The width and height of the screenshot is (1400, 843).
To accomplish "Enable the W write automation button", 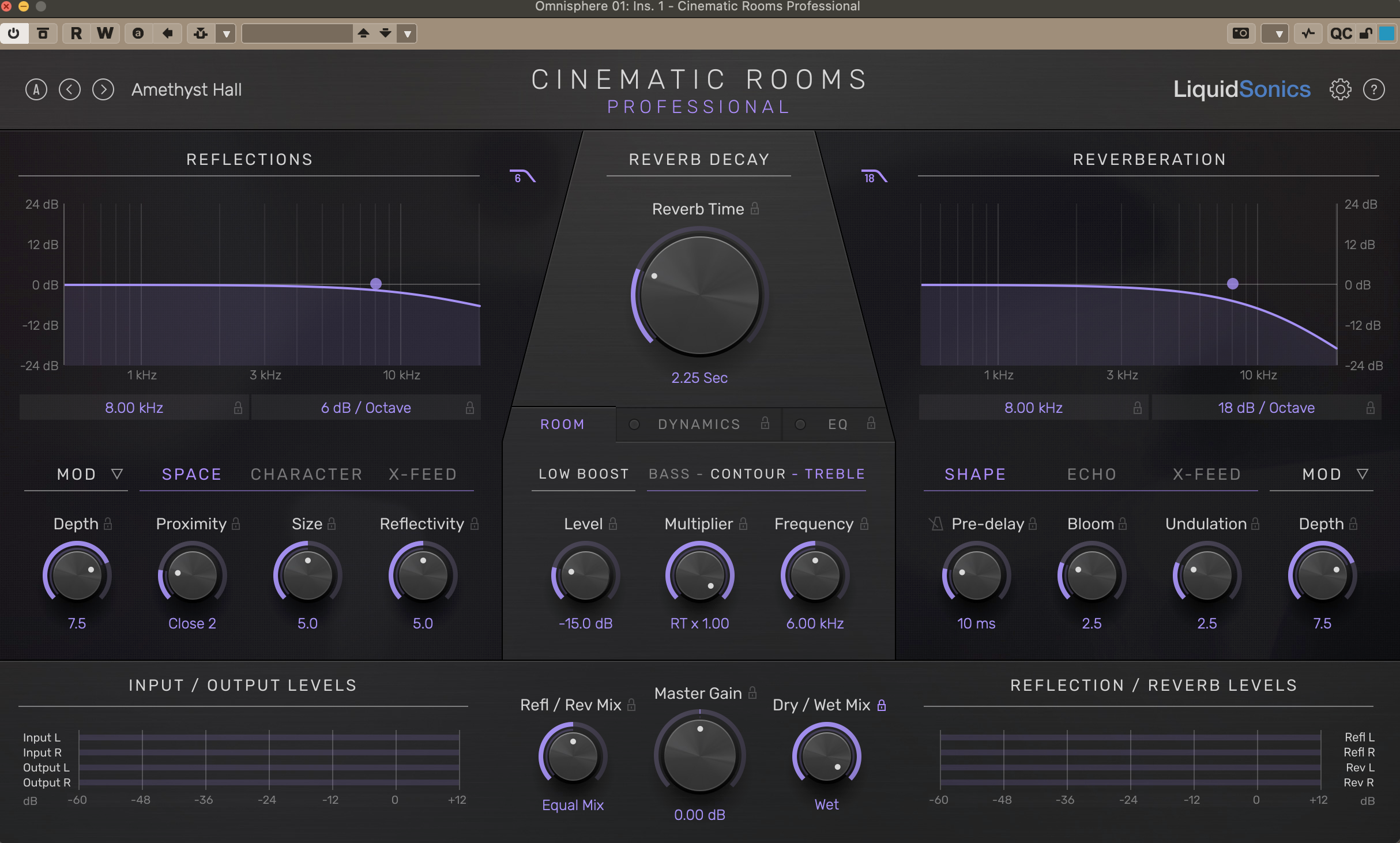I will 105,33.
